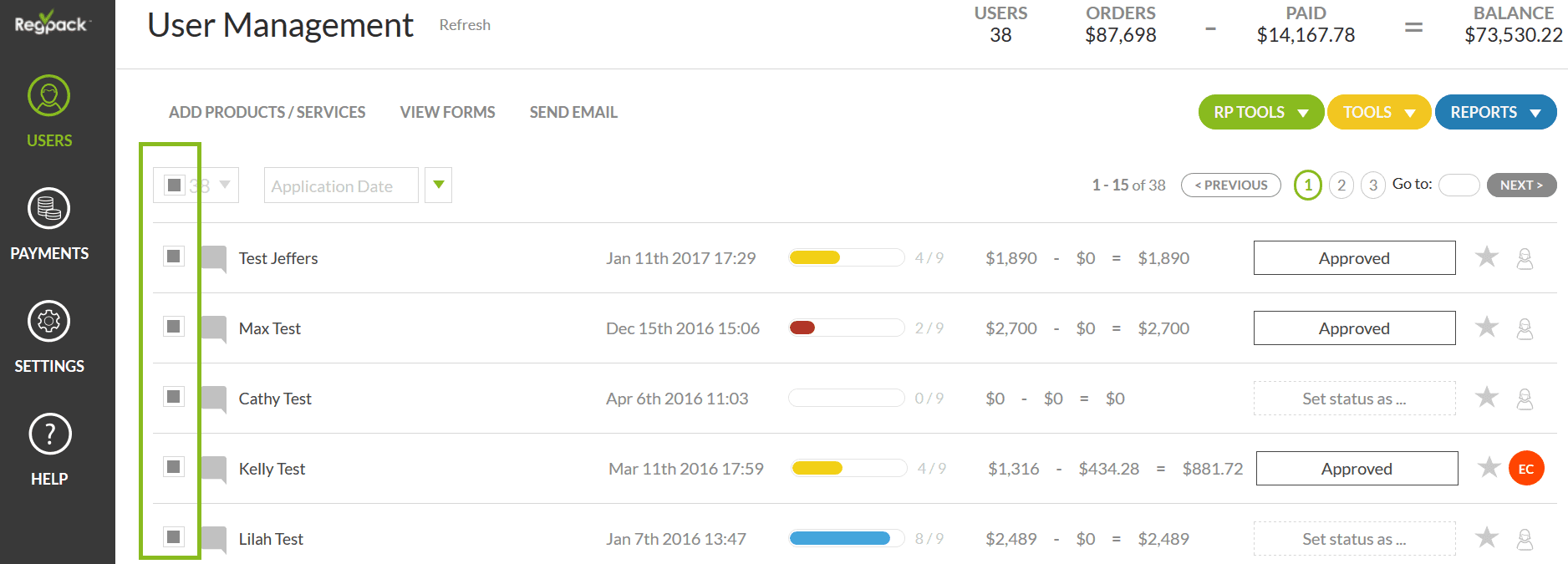Toggle the select-all users checkbox
Image resolution: width=1568 pixels, height=564 pixels.
[174, 185]
